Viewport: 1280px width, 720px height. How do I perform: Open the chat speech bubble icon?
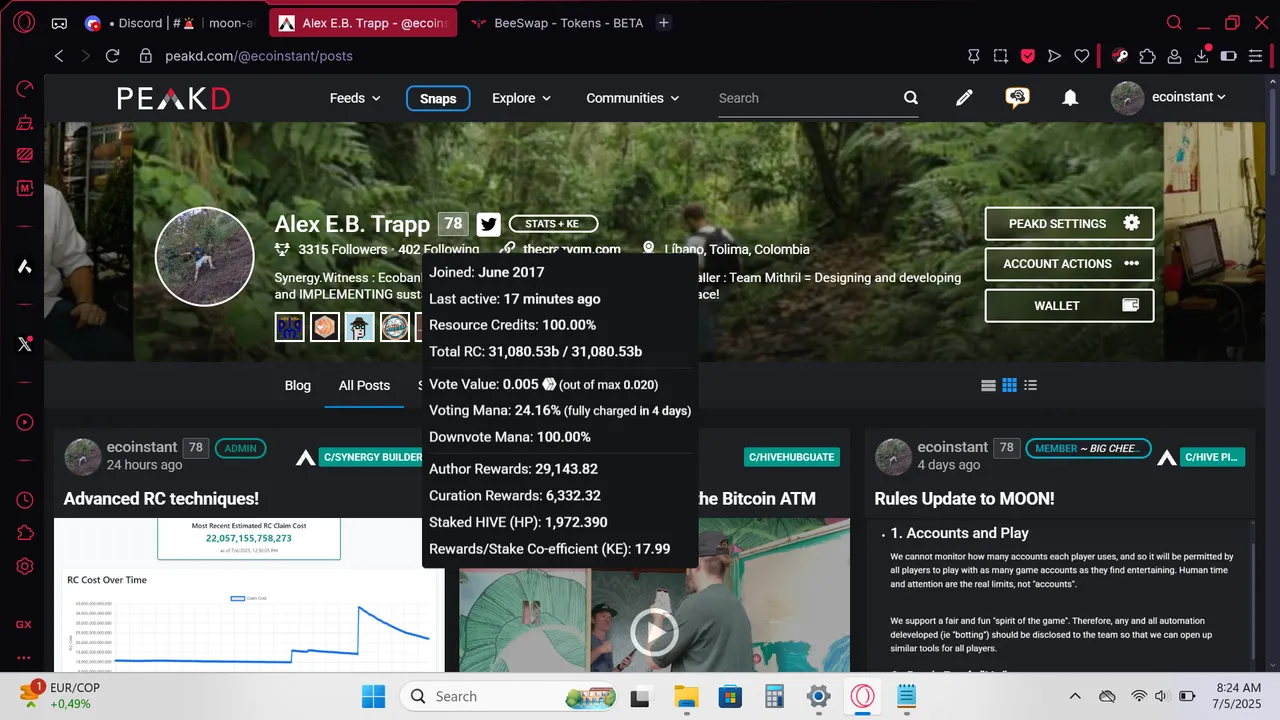pyautogui.click(x=1017, y=98)
